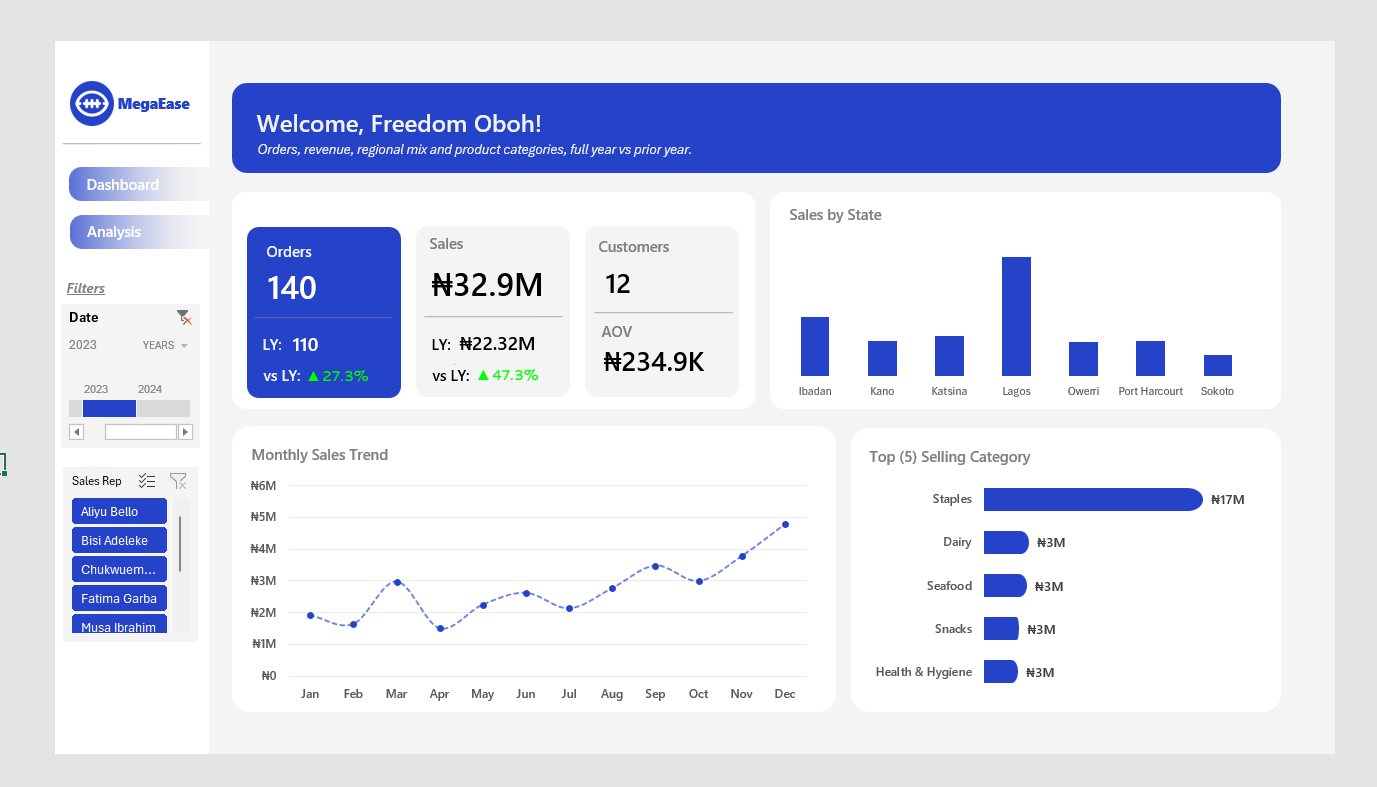The height and width of the screenshot is (787, 1377).
Task: Select the Sales KPI card value ₦32.9M
Action: click(487, 285)
